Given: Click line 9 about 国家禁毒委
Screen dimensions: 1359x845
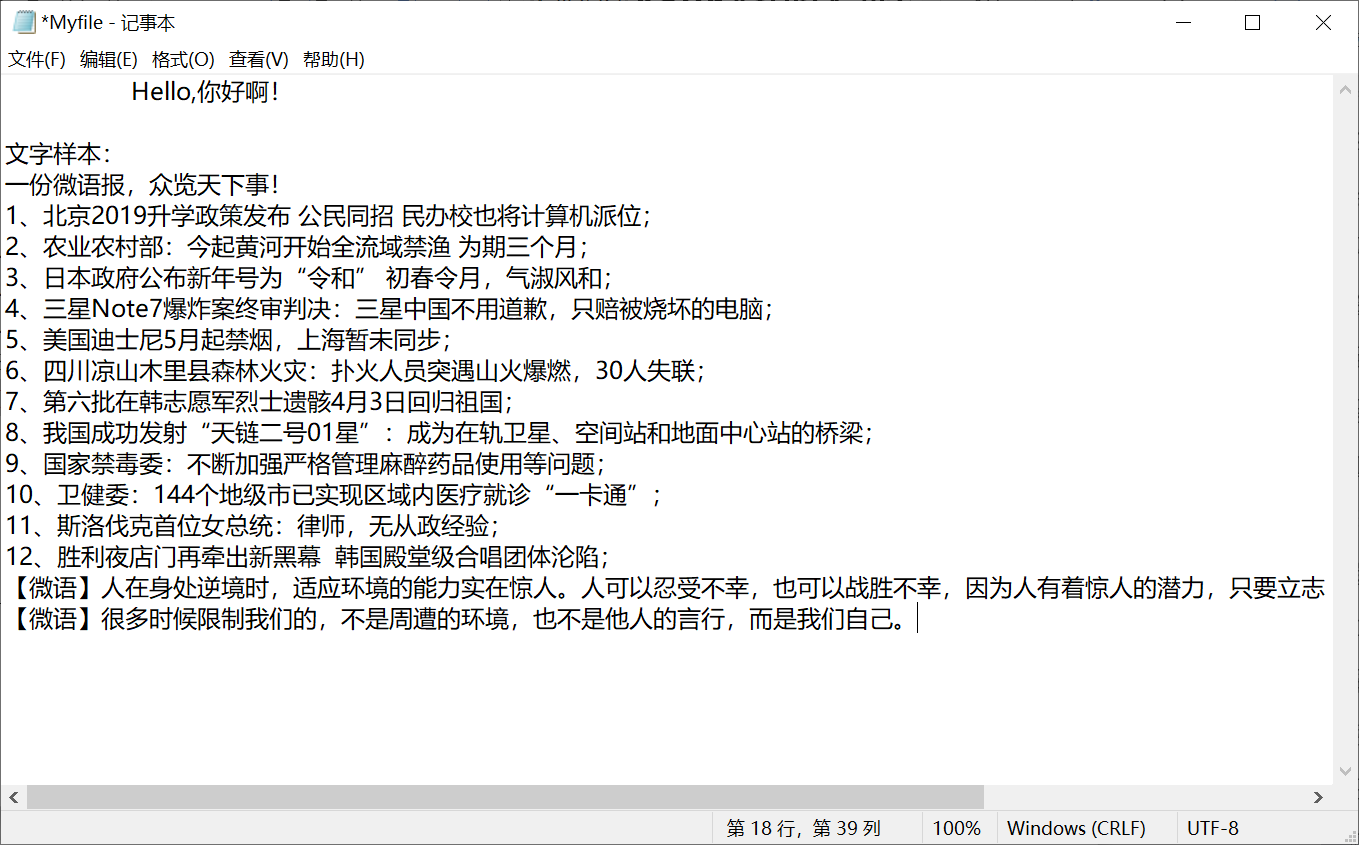Looking at the screenshot, I should [306, 464].
